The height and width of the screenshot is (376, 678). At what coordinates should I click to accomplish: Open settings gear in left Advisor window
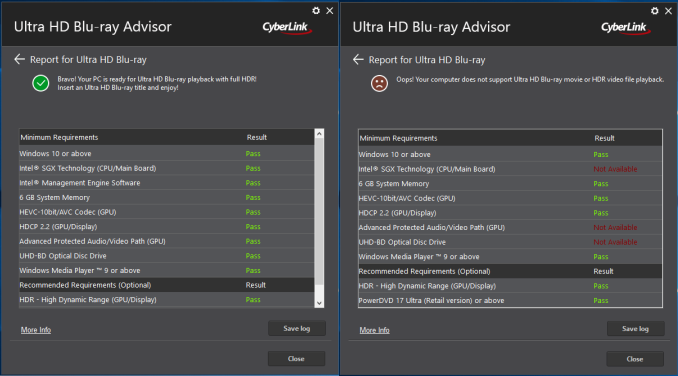click(x=316, y=11)
